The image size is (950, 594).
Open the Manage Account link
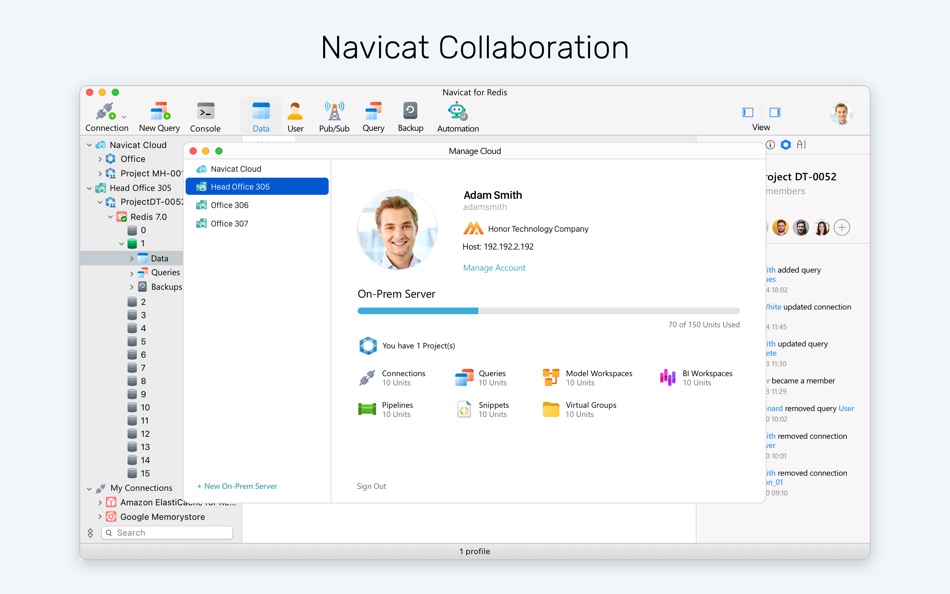tap(494, 268)
